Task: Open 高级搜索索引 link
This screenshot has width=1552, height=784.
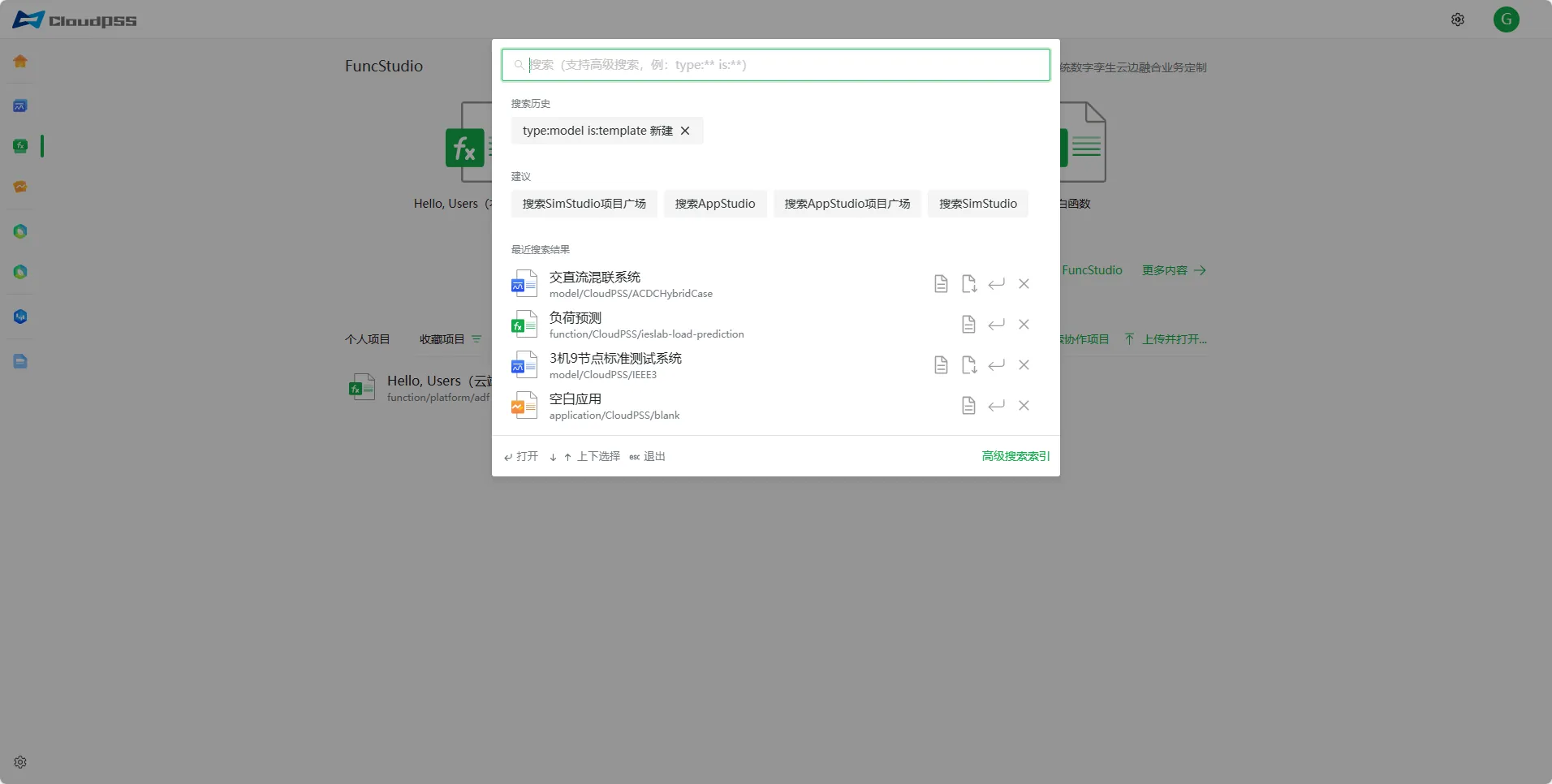Action: [x=1015, y=456]
